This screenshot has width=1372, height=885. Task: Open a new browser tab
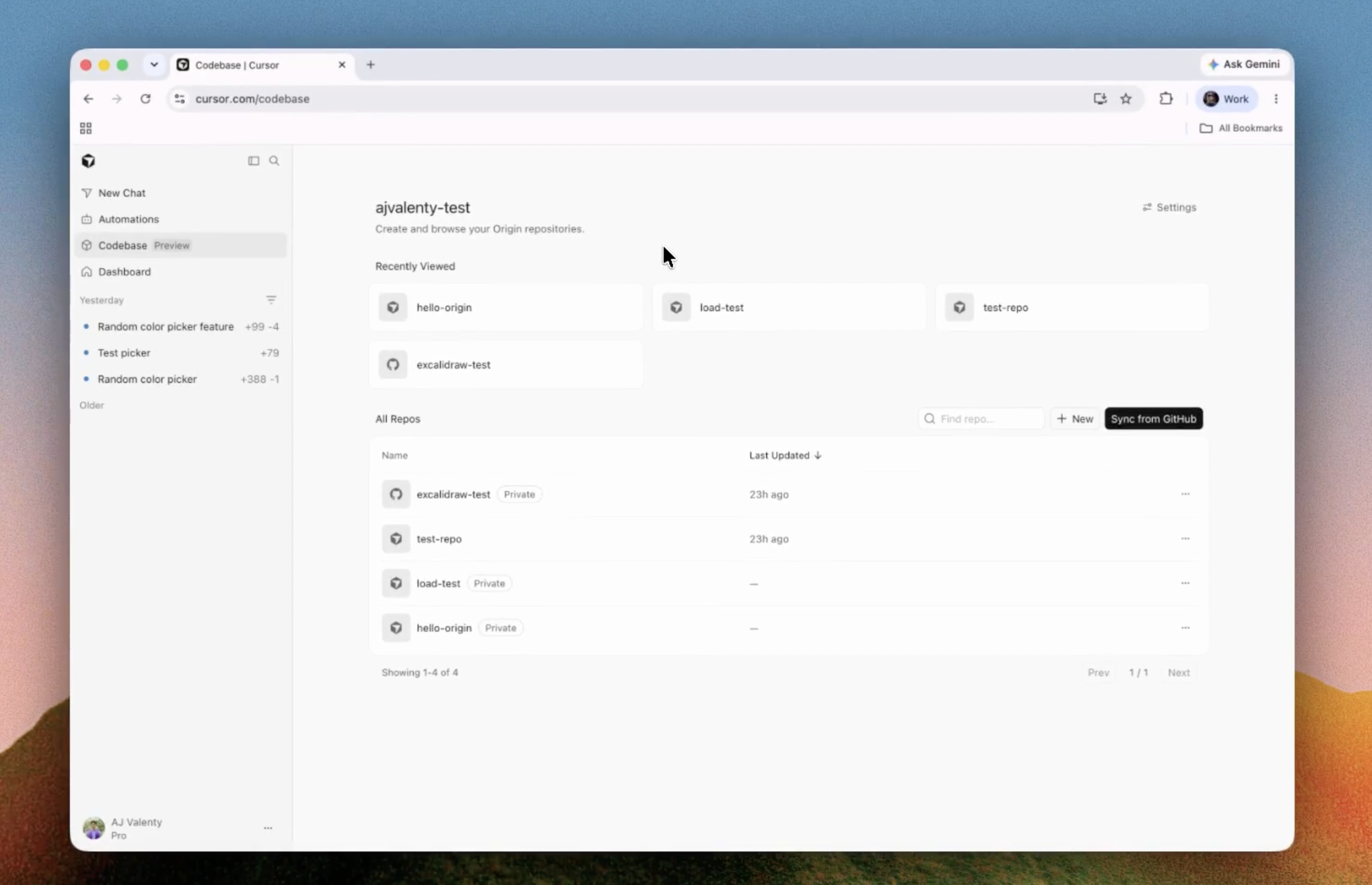pos(370,65)
